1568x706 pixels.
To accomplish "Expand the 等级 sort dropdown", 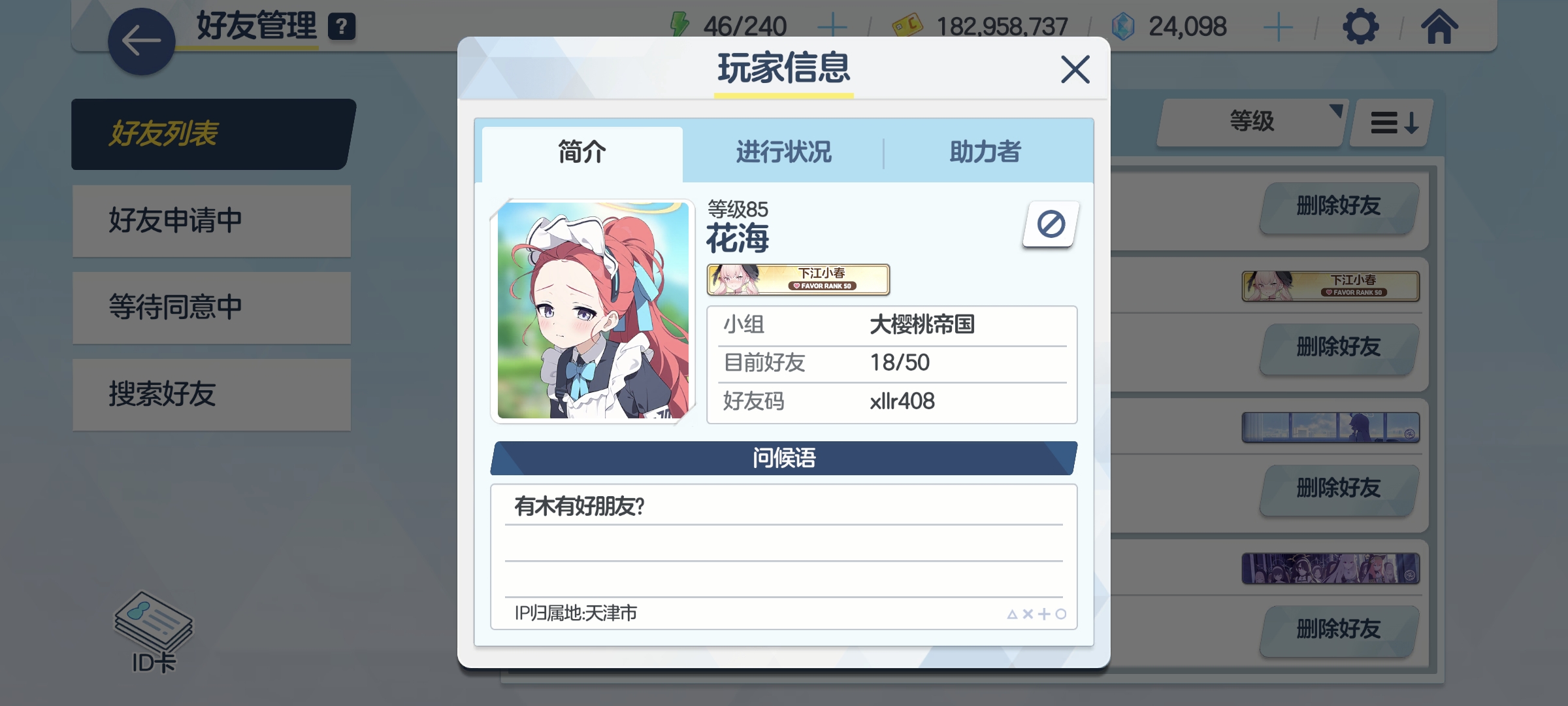I will tap(1251, 122).
